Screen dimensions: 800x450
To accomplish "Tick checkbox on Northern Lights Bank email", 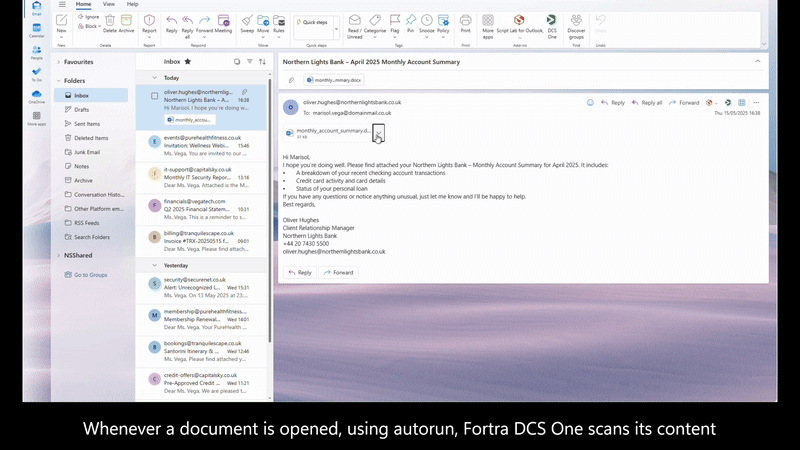I will pos(155,96).
